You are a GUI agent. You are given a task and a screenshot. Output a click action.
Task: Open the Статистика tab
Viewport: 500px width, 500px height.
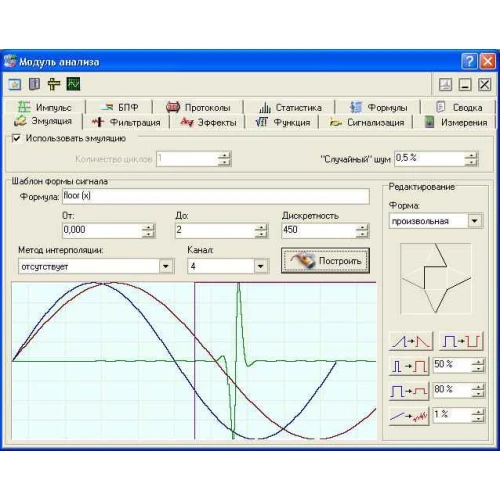[290, 107]
